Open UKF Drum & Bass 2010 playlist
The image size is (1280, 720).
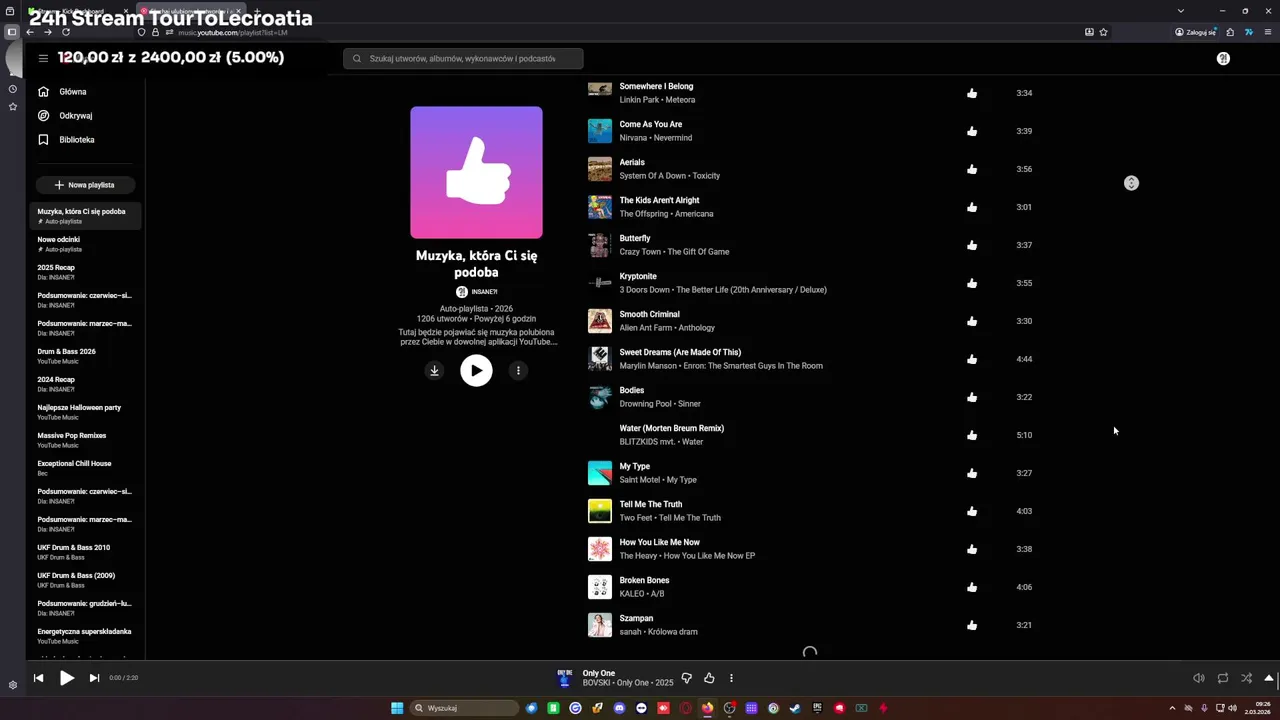point(85,552)
